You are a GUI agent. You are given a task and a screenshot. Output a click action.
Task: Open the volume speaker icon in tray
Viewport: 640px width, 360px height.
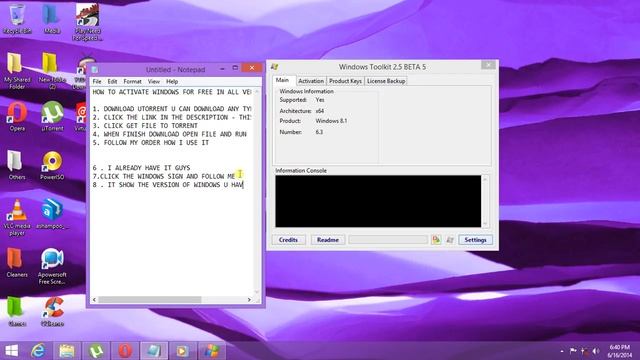(x=596, y=351)
